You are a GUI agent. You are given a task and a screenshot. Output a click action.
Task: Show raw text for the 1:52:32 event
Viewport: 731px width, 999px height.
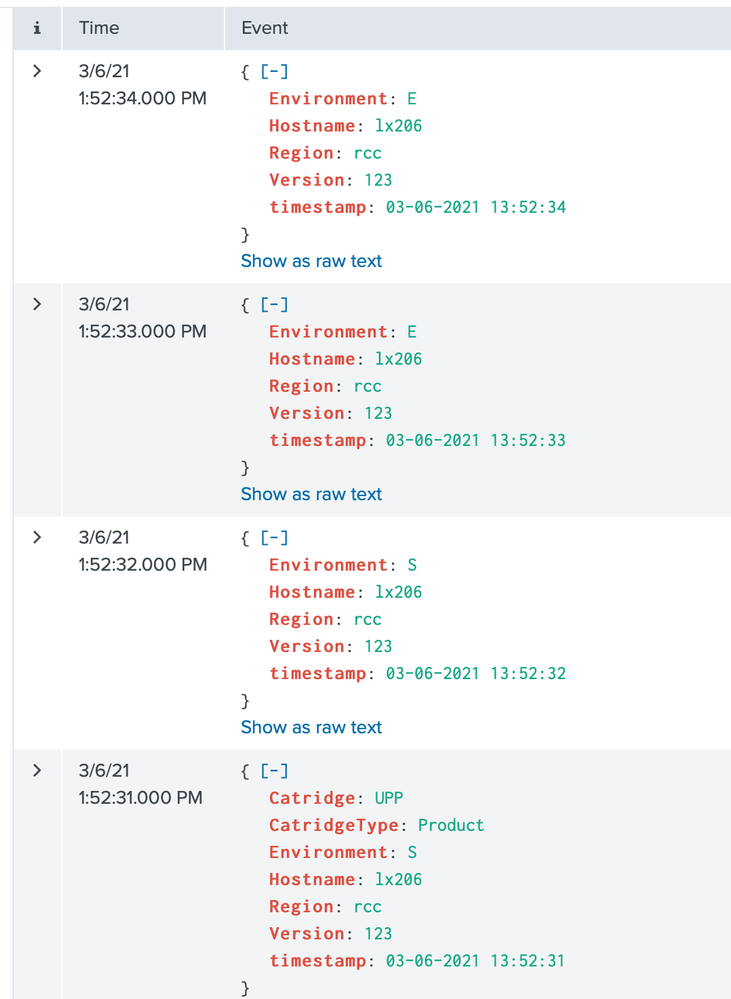click(x=311, y=727)
